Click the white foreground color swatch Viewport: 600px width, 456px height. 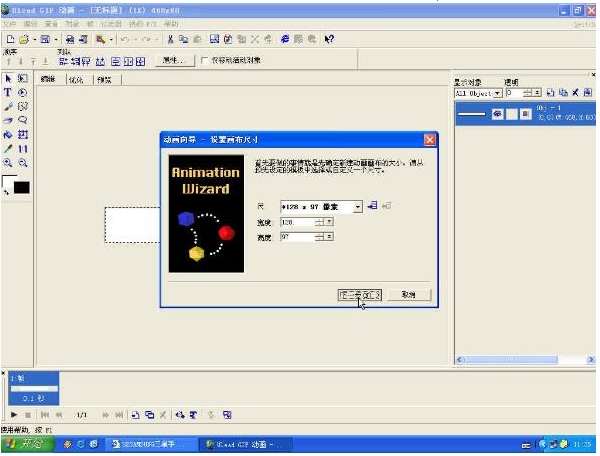[9, 181]
